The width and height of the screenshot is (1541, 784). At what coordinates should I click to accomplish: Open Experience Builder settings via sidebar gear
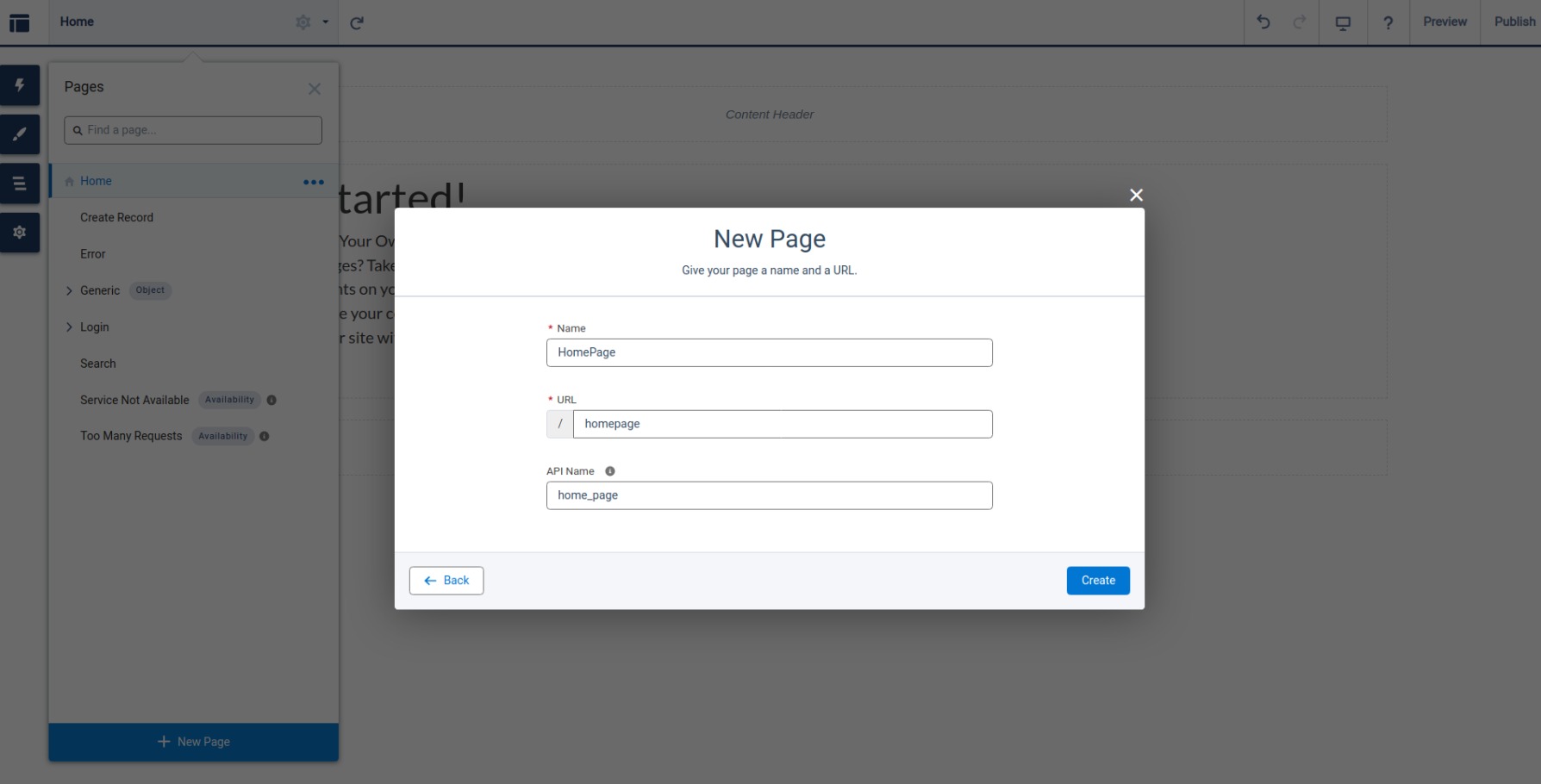(19, 232)
